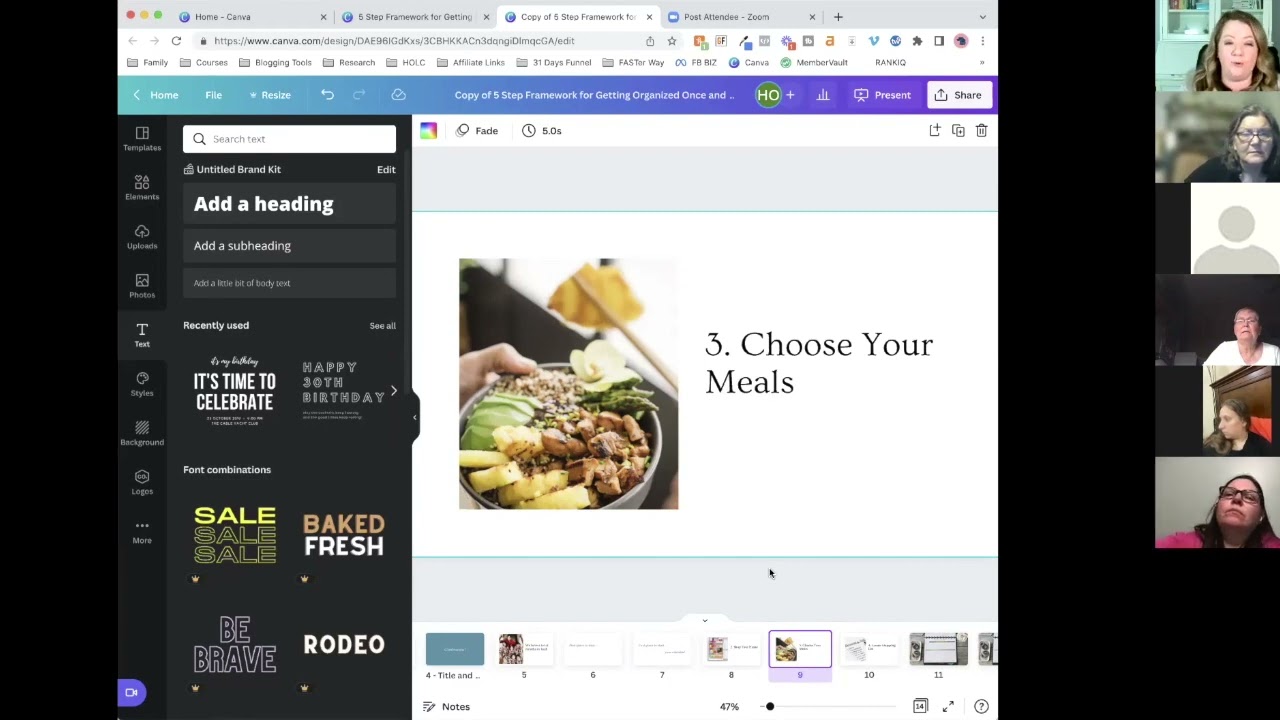Select the Be Brave font combination
This screenshot has width=1280, height=720.
click(x=235, y=645)
